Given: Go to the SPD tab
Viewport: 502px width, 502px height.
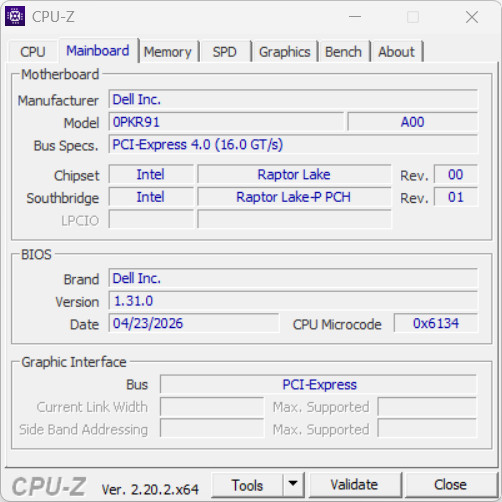Looking at the screenshot, I should pos(225,52).
